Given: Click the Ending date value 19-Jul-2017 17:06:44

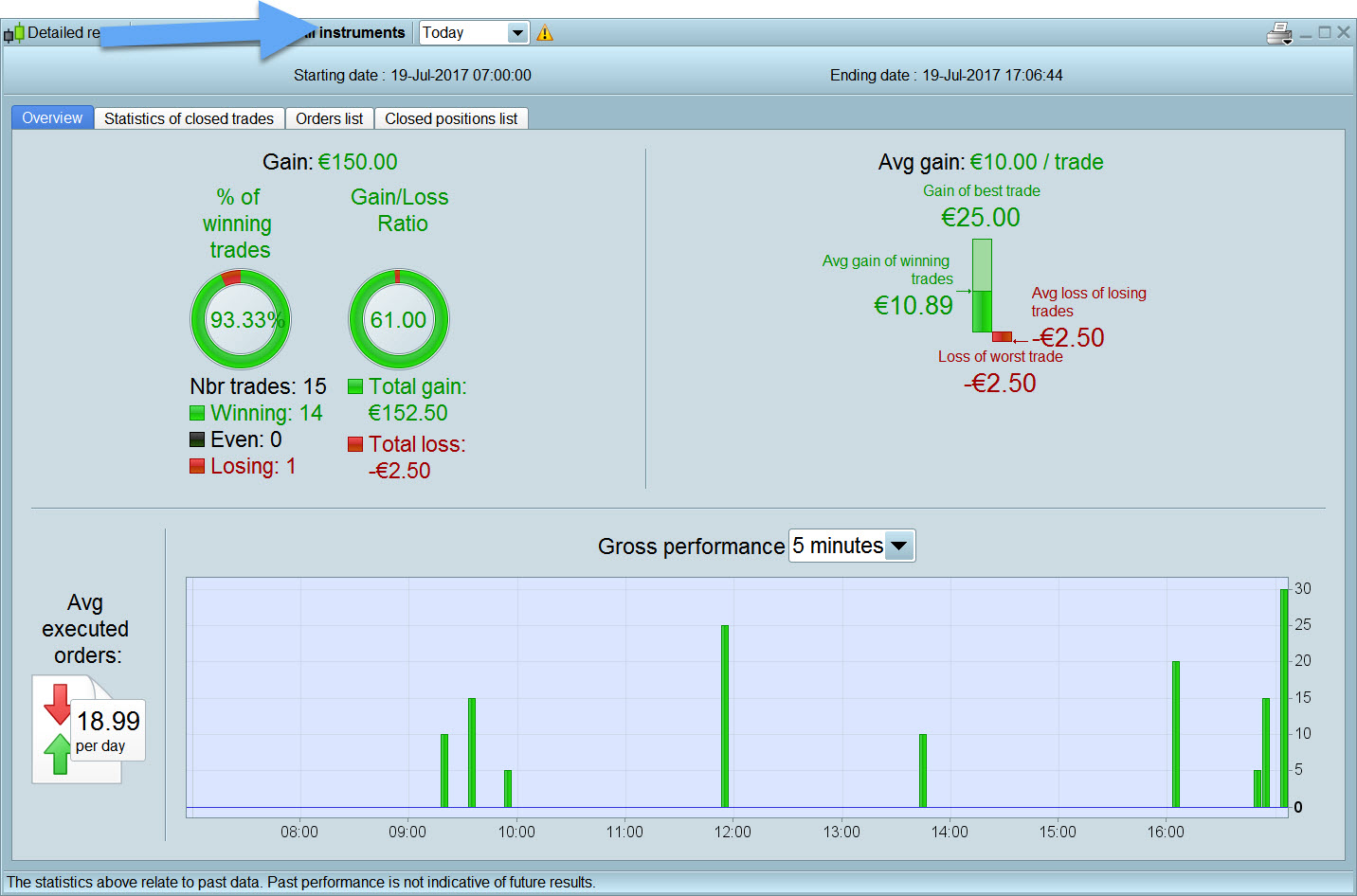Looking at the screenshot, I should (992, 76).
